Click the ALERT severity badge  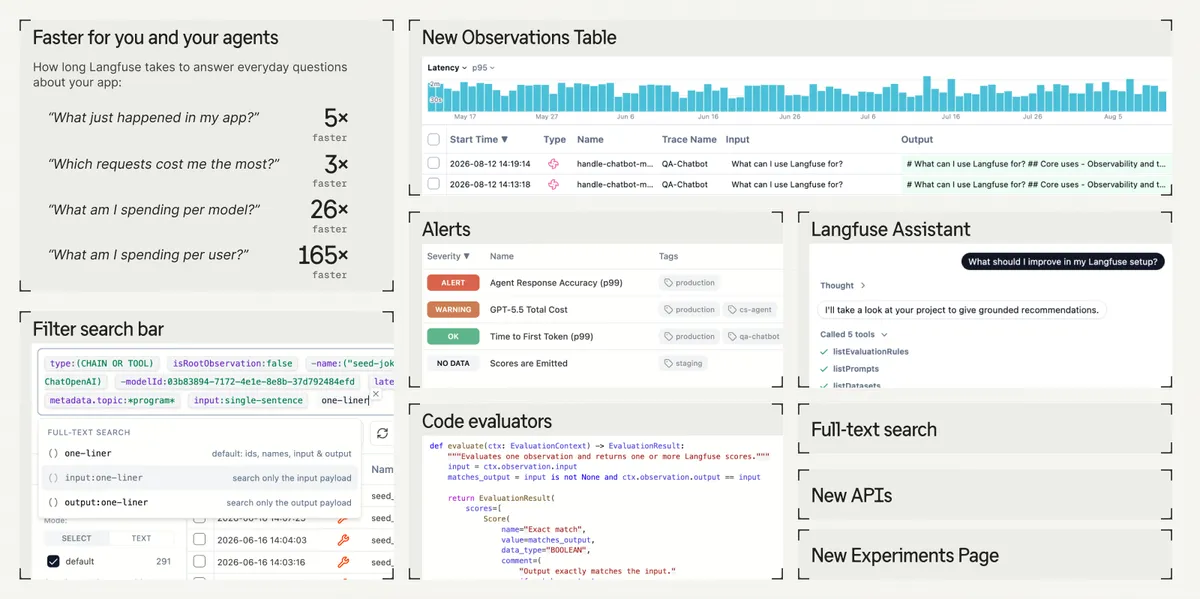tap(453, 283)
